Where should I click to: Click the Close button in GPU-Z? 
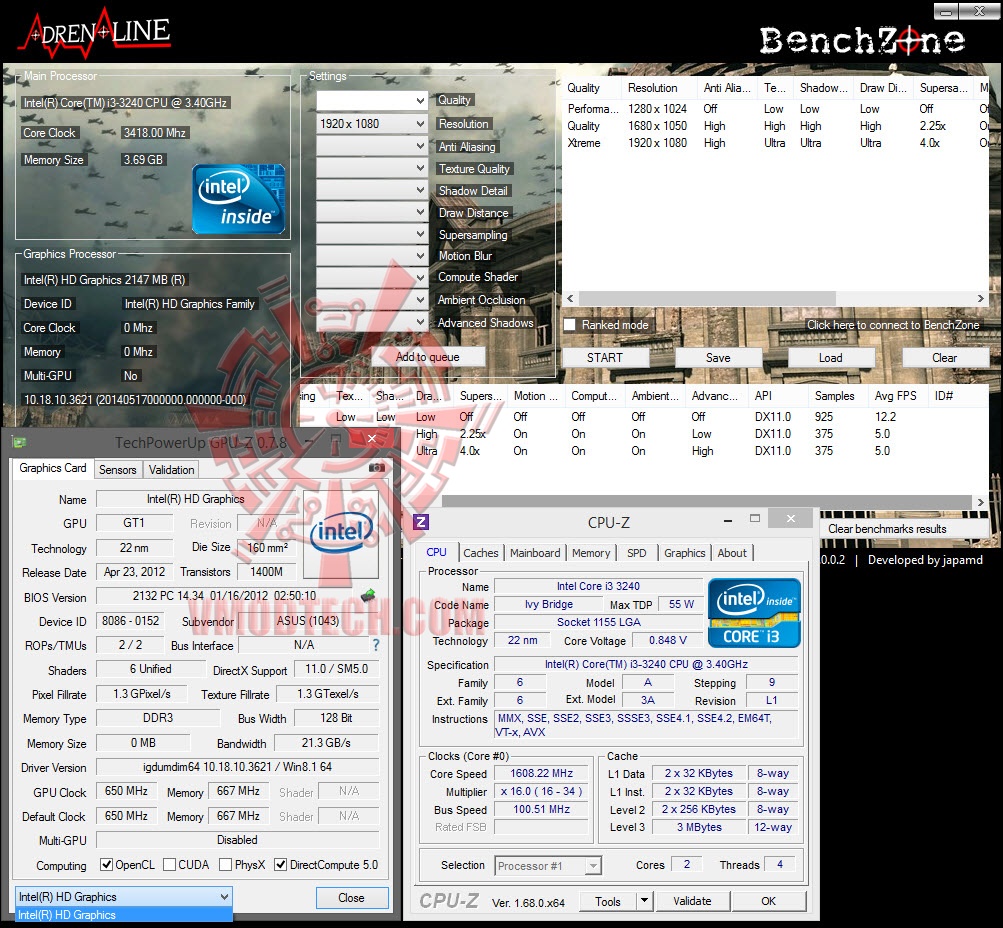click(x=351, y=897)
